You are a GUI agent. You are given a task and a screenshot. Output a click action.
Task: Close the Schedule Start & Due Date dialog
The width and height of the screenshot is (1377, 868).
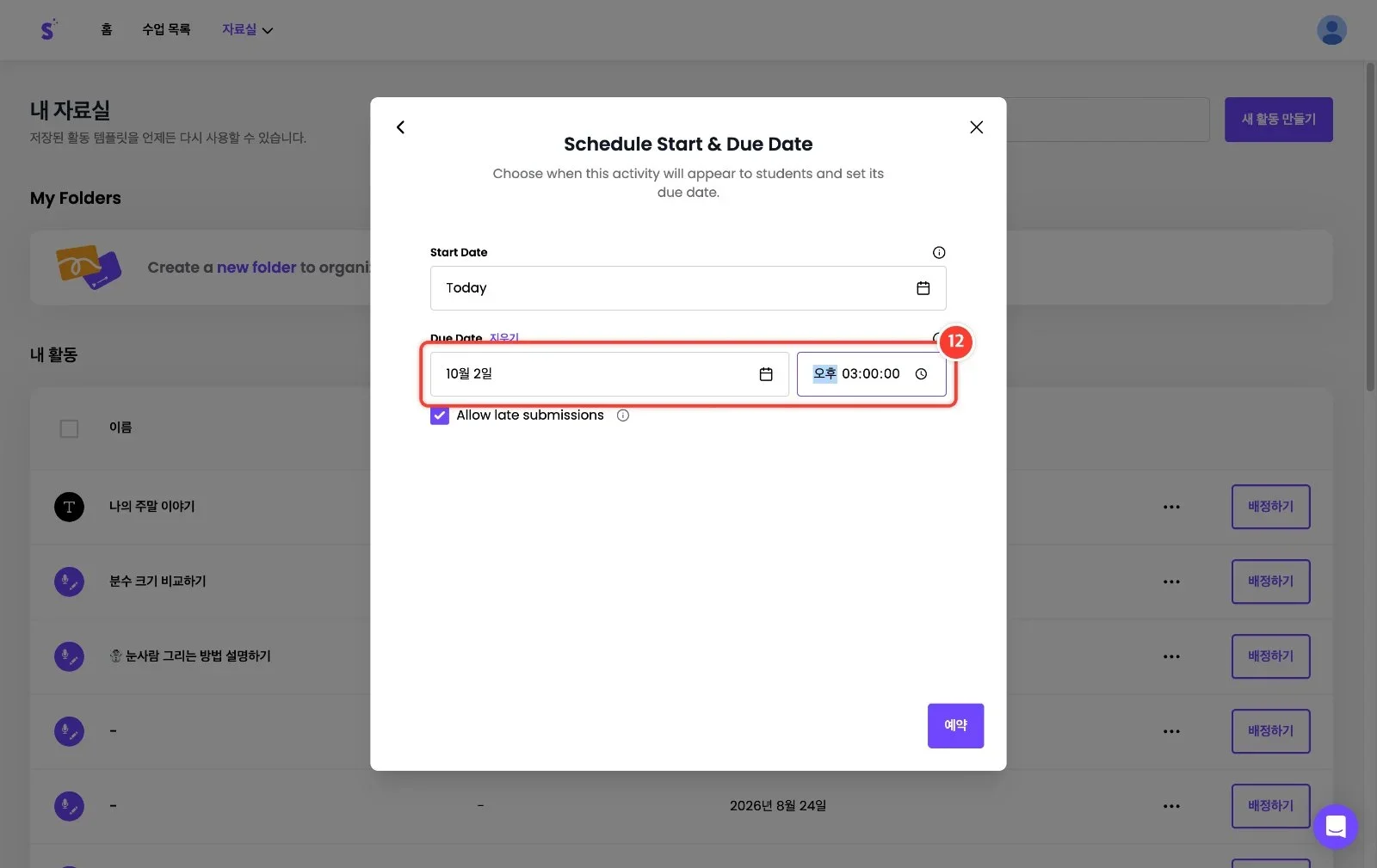[976, 127]
